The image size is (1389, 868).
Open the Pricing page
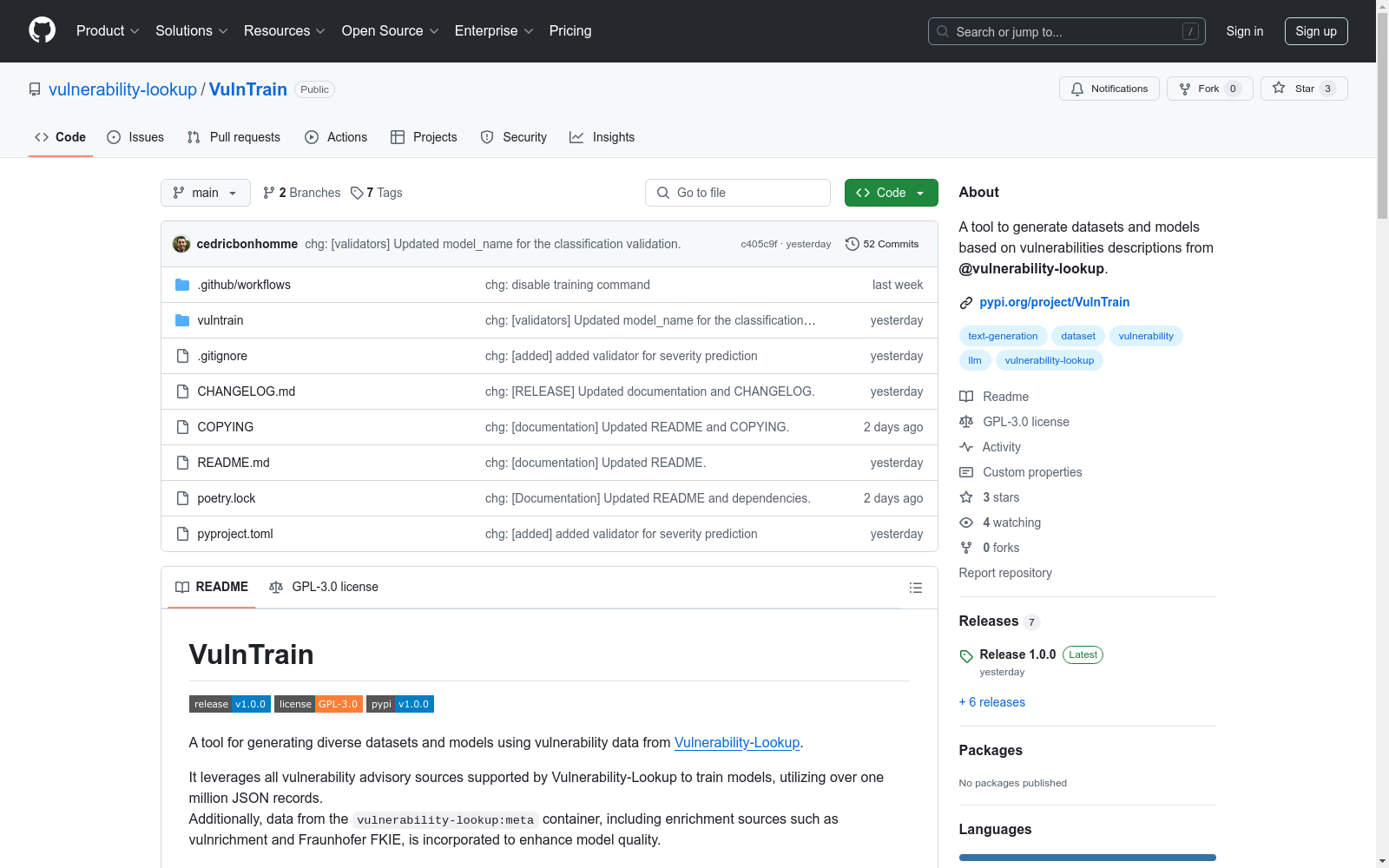(x=570, y=31)
